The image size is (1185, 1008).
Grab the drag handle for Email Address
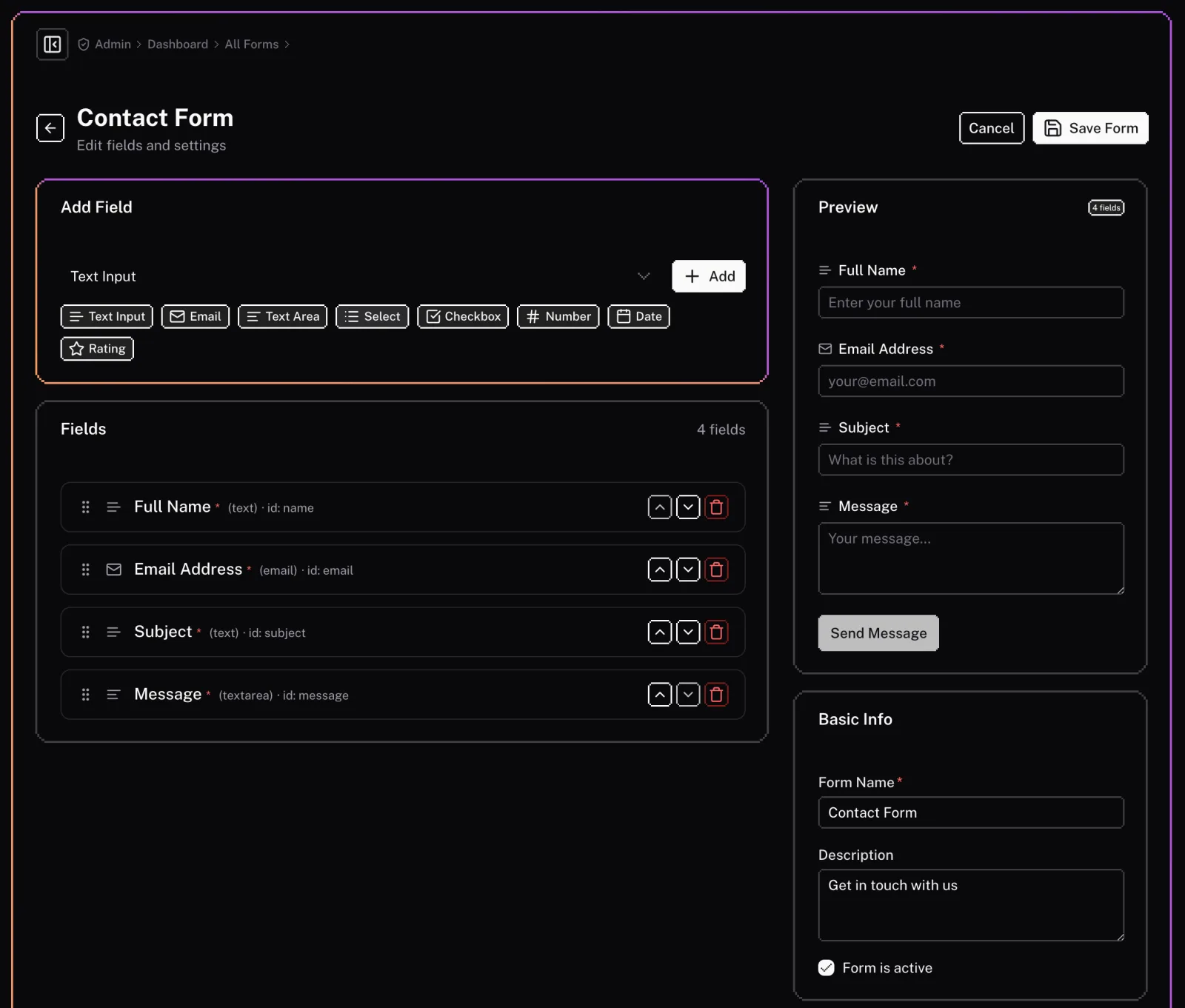coord(85,570)
